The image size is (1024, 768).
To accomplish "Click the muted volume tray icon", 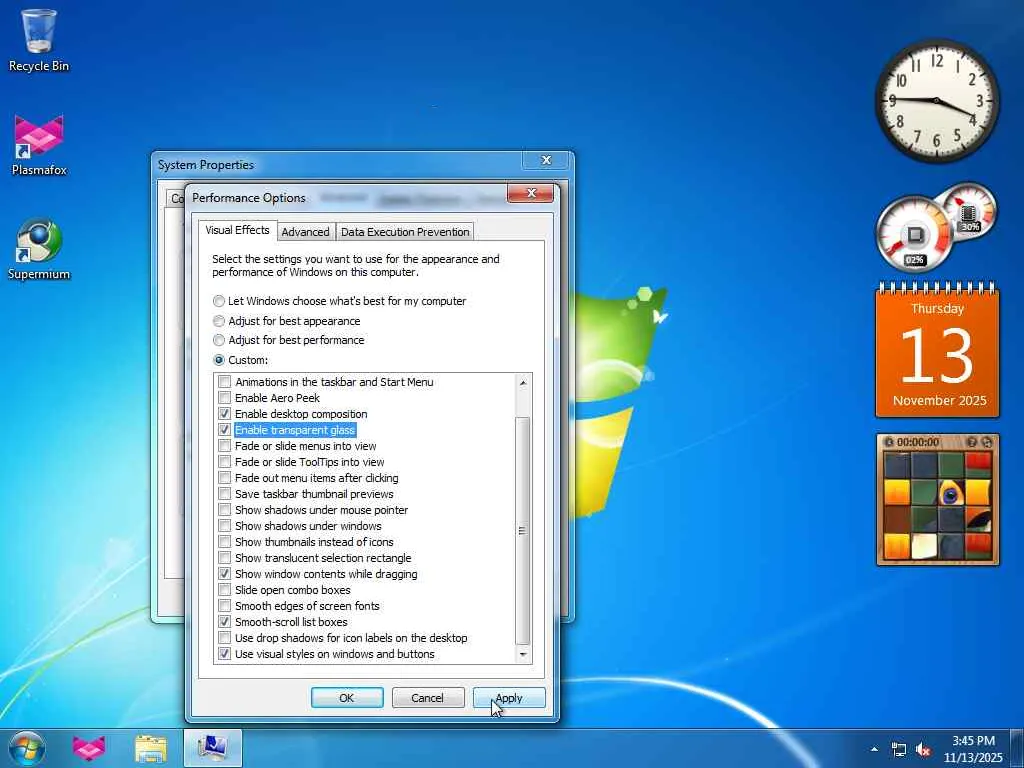I will pyautogui.click(x=923, y=749).
